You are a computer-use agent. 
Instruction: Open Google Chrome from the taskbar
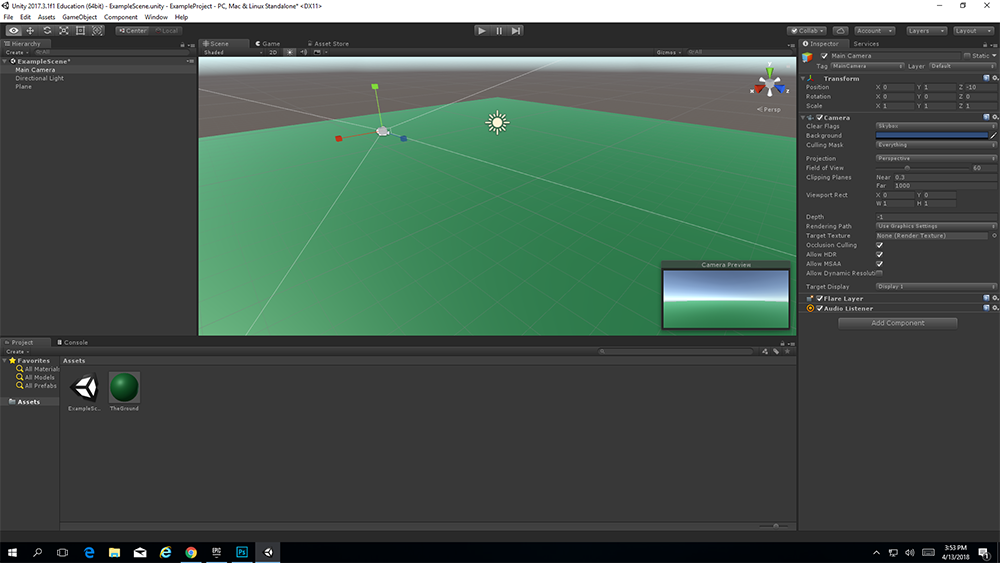[x=191, y=552]
